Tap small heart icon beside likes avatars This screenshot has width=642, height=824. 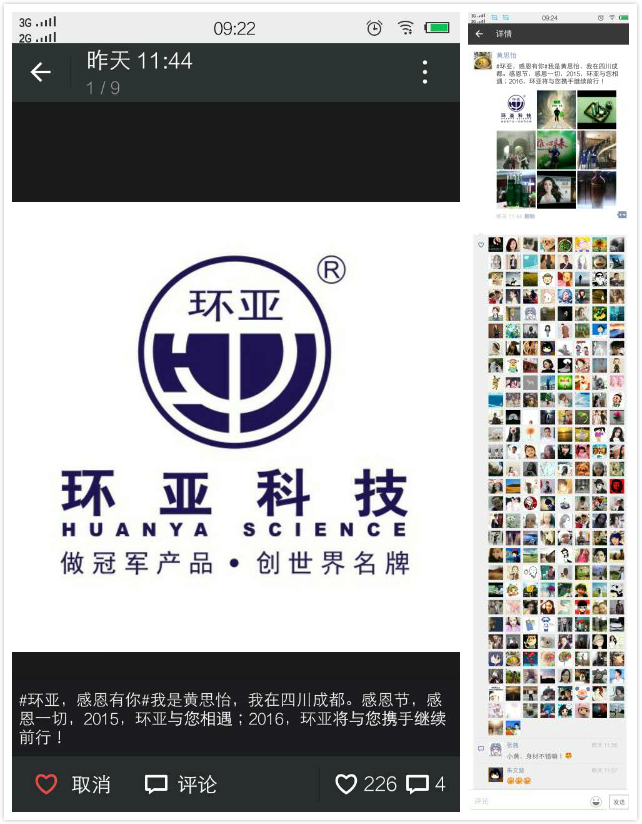pos(481,245)
